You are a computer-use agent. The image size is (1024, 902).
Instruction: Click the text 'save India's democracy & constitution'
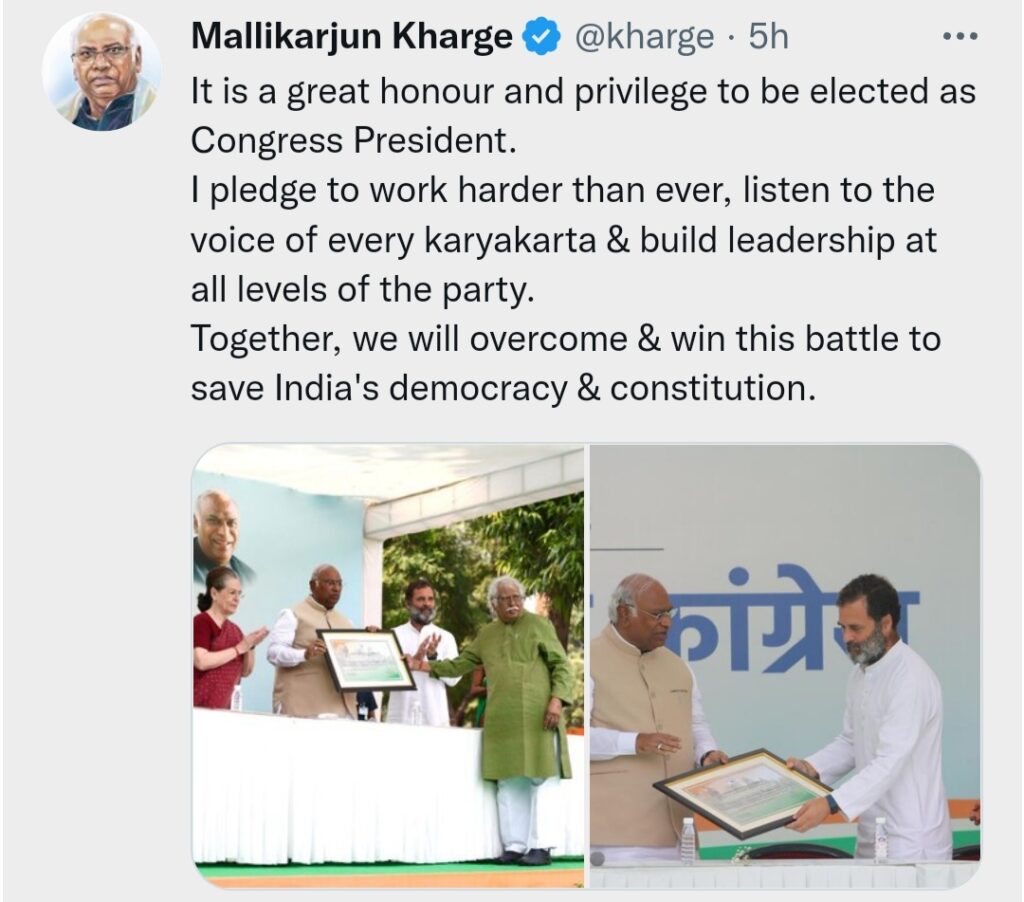tap(504, 389)
